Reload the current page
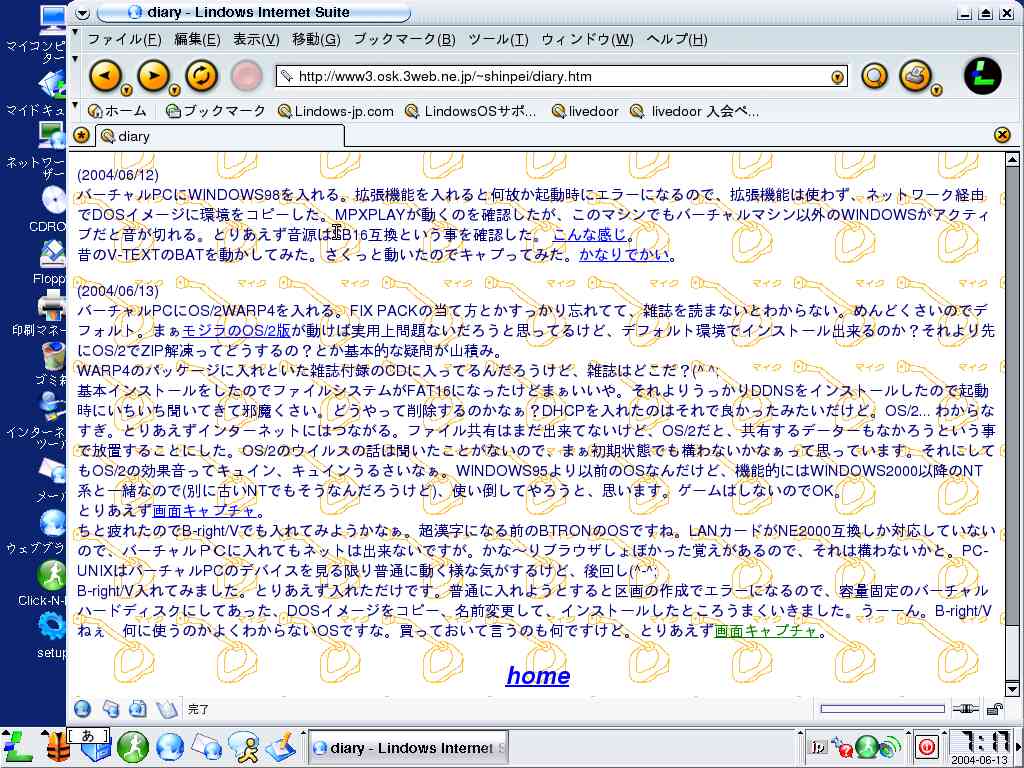 [201, 76]
